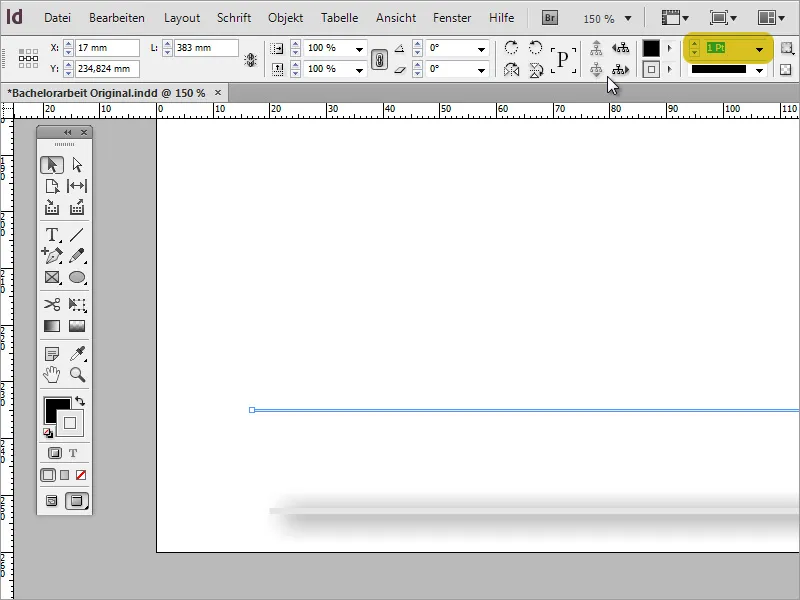800x600 pixels.
Task: Open view options dropdown
Action: pyautogui.click(x=675, y=18)
